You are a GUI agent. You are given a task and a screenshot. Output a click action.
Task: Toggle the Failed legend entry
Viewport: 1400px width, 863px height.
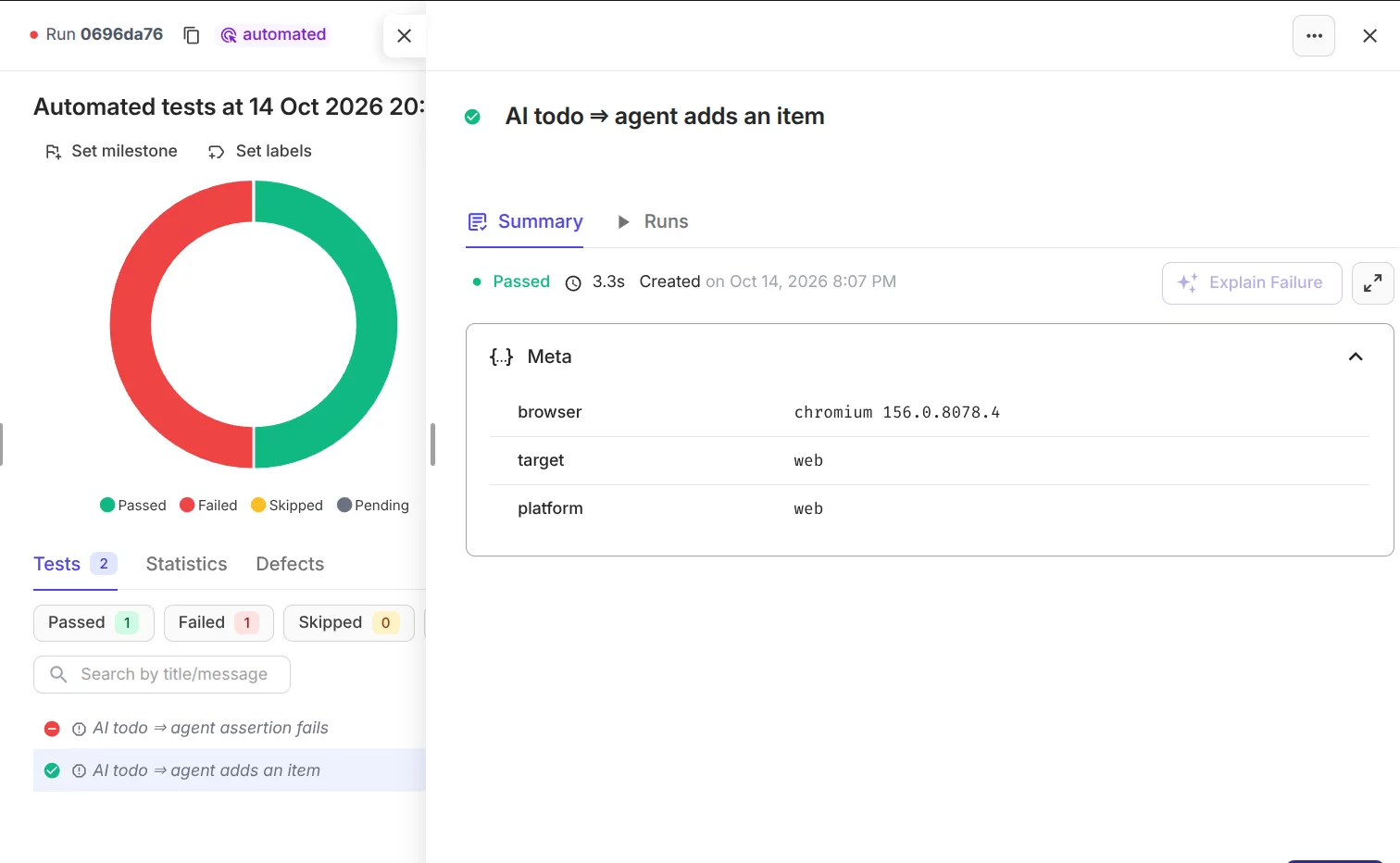click(208, 505)
